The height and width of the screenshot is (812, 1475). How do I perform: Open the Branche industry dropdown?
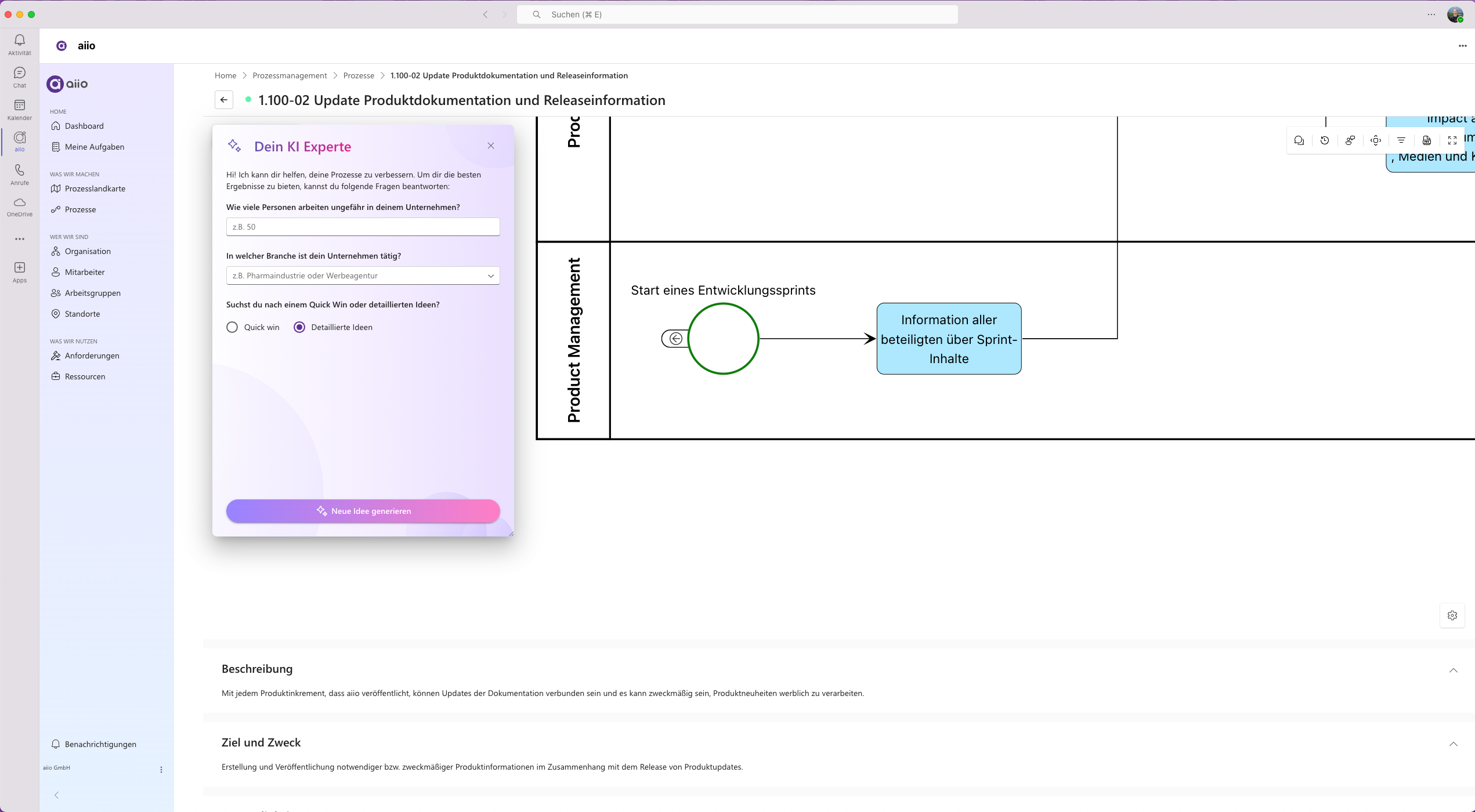click(x=363, y=275)
